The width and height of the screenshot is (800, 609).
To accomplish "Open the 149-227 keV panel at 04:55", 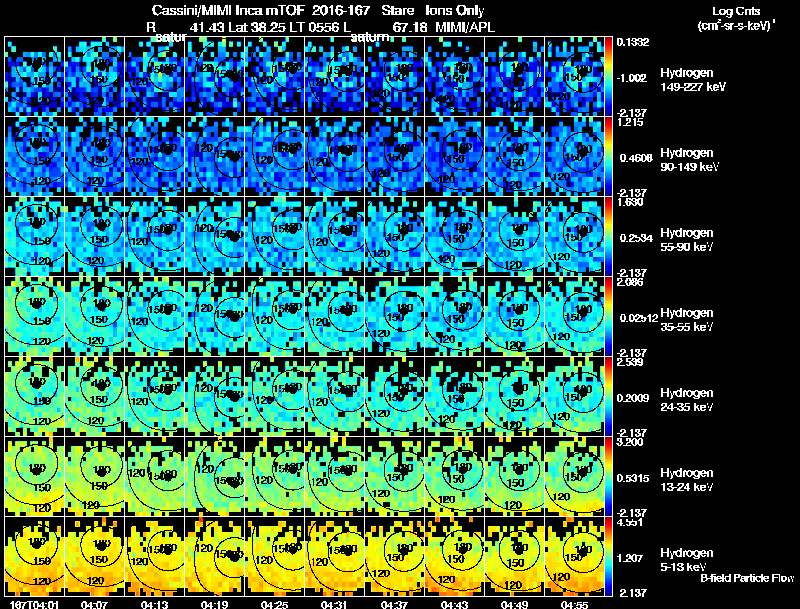I will (x=574, y=77).
